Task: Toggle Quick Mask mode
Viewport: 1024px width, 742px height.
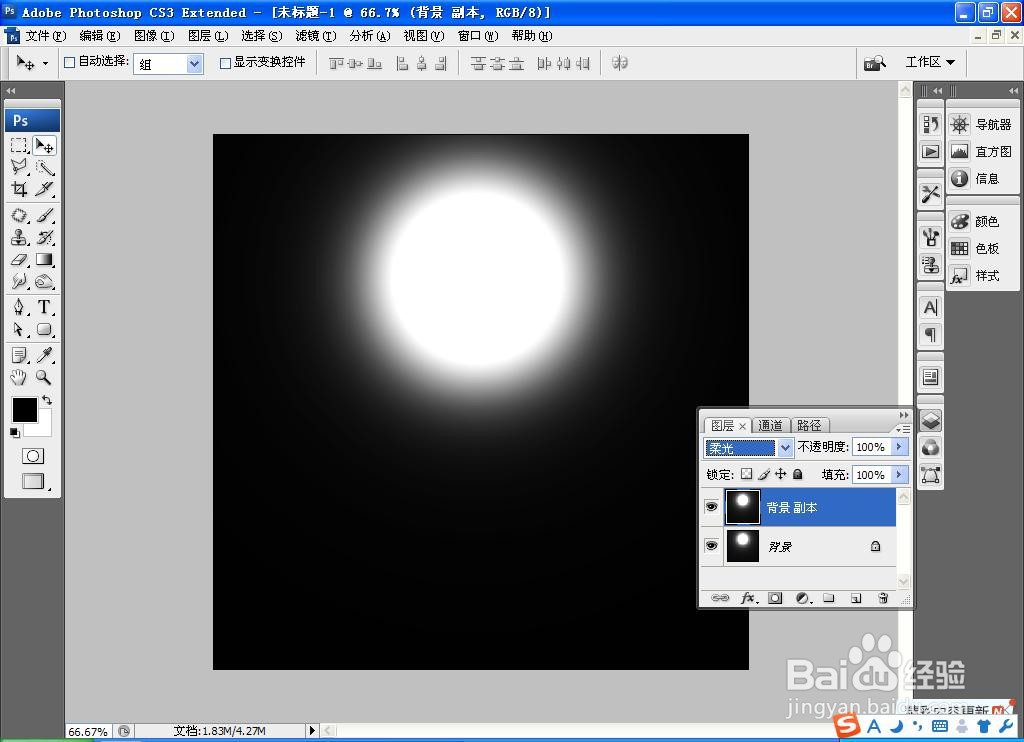Action: tap(33, 456)
